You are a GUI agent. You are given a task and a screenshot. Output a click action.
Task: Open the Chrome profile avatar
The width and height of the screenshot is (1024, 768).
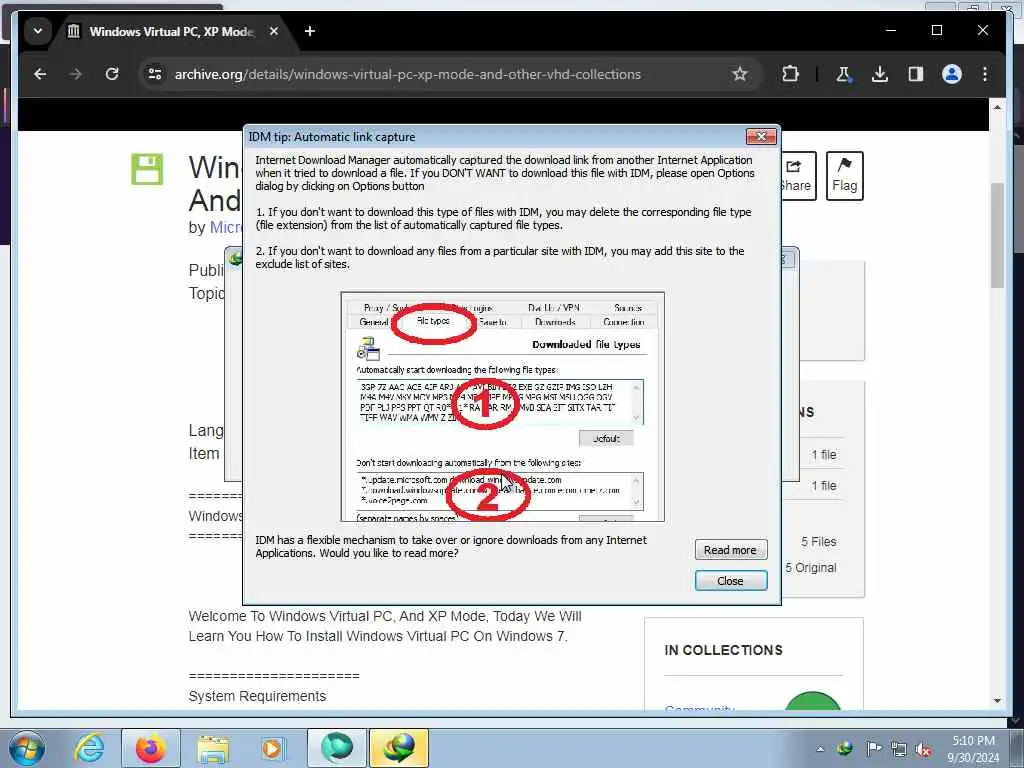[952, 74]
